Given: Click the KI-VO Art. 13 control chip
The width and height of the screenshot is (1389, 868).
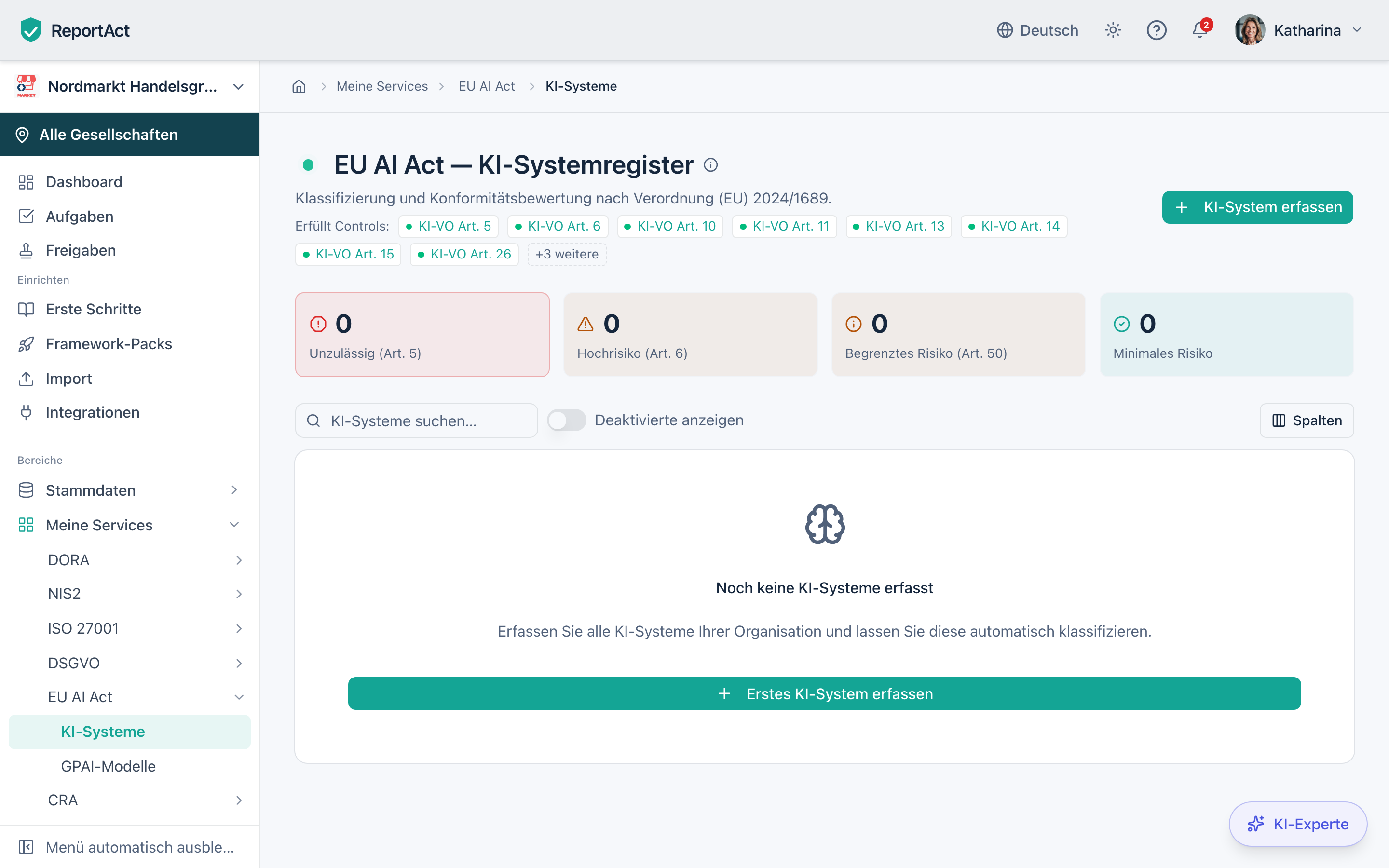Looking at the screenshot, I should [x=899, y=226].
